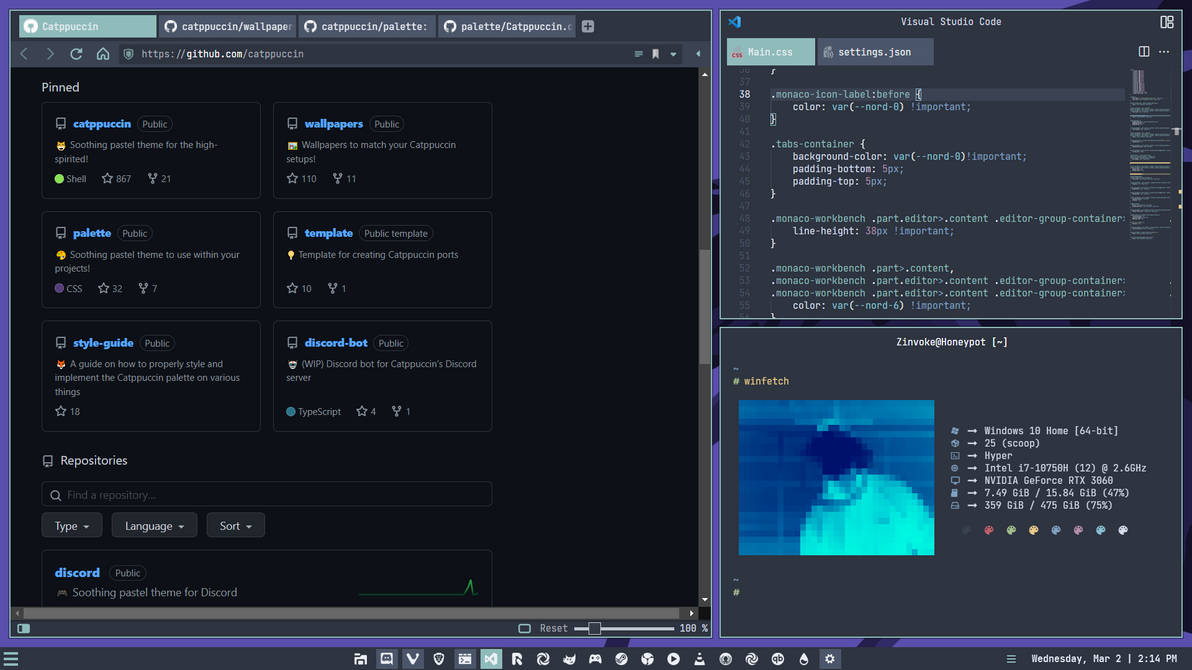
Task: Launch Steam from the taskbar
Action: tap(621, 659)
